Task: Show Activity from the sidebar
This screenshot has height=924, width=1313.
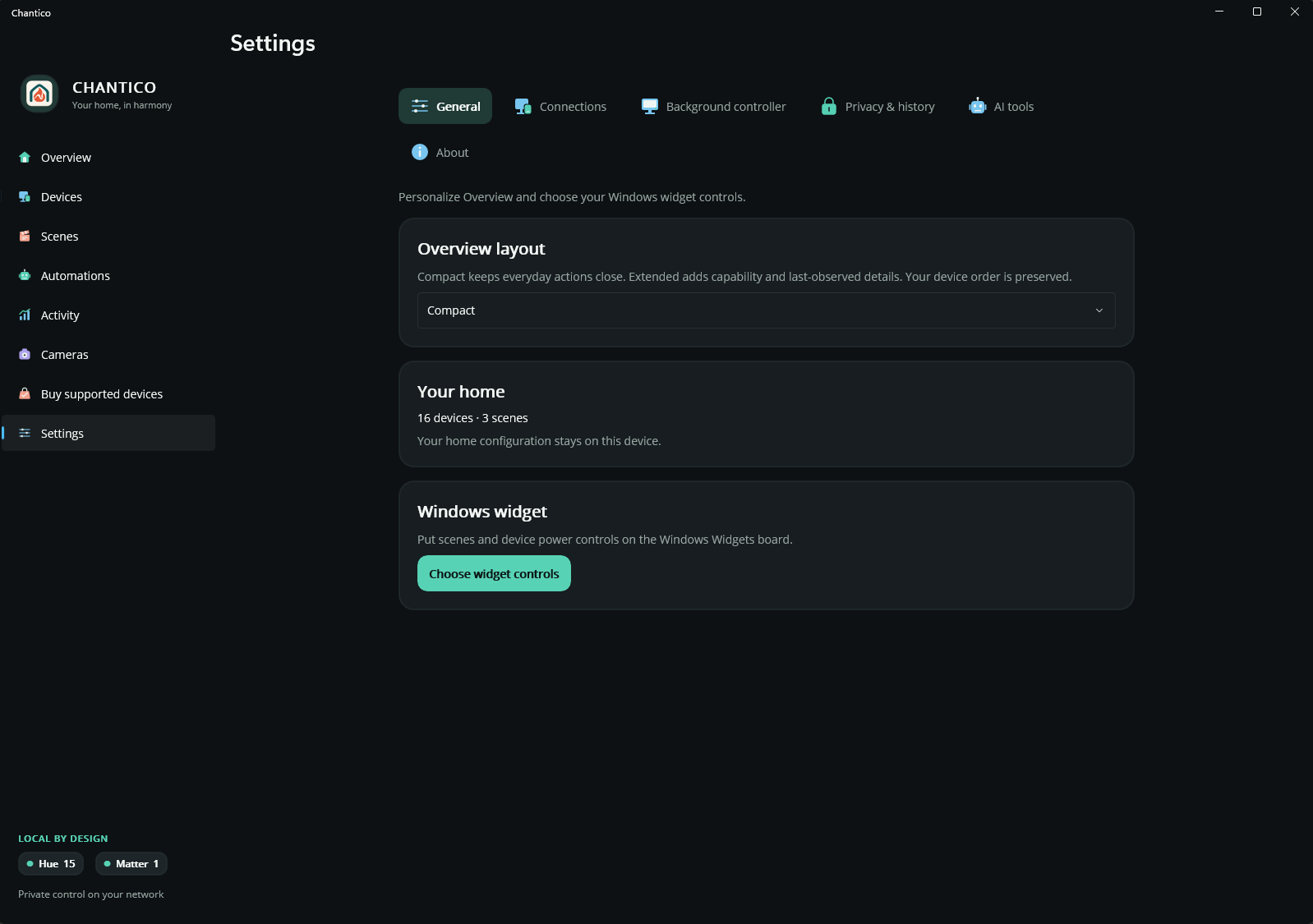Action: [108, 315]
